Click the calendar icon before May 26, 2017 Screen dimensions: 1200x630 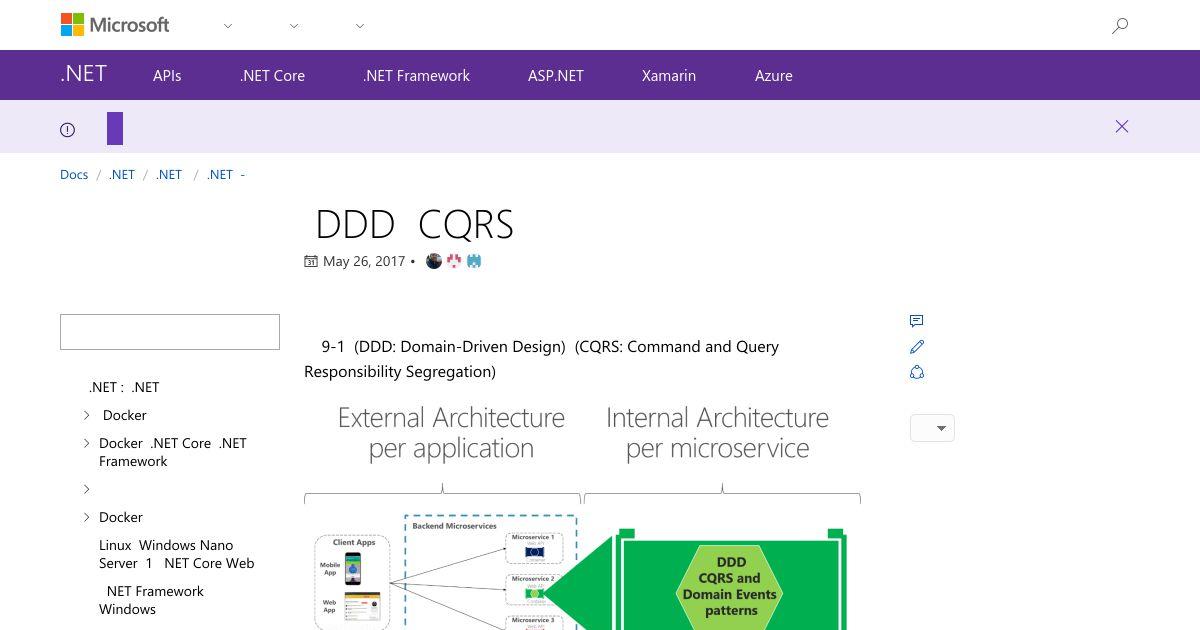(311, 261)
